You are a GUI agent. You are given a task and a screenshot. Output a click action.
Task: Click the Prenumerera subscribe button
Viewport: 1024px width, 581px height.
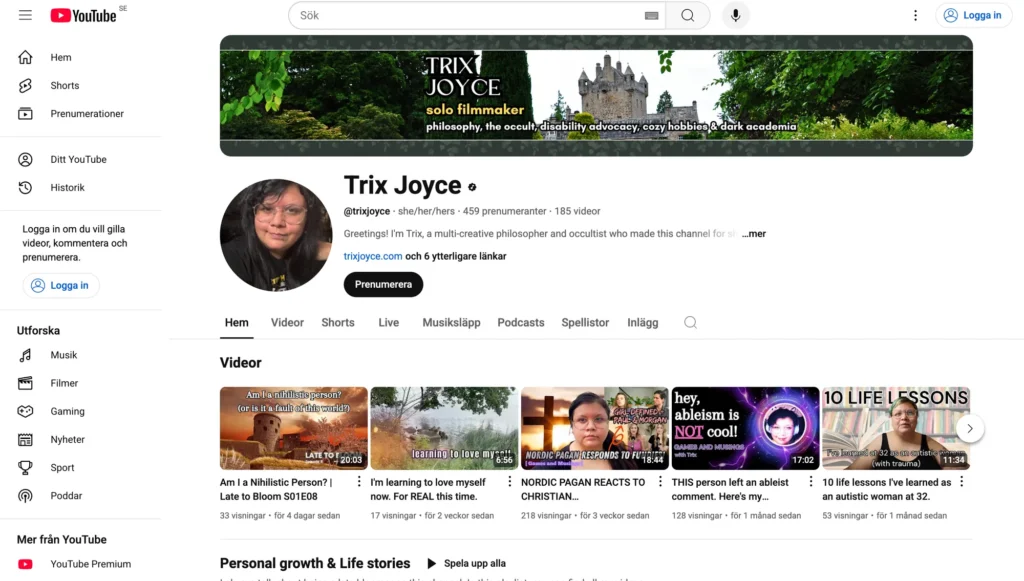[x=383, y=285]
